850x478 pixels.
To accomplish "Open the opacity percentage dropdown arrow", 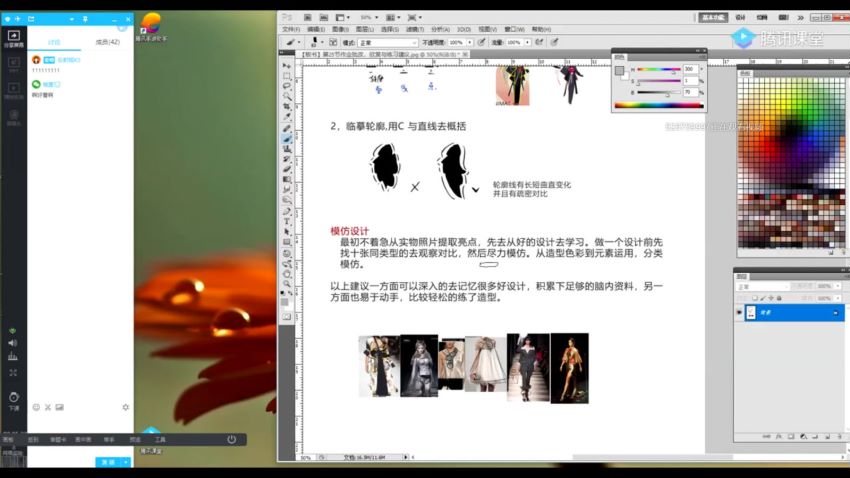I will [470, 42].
